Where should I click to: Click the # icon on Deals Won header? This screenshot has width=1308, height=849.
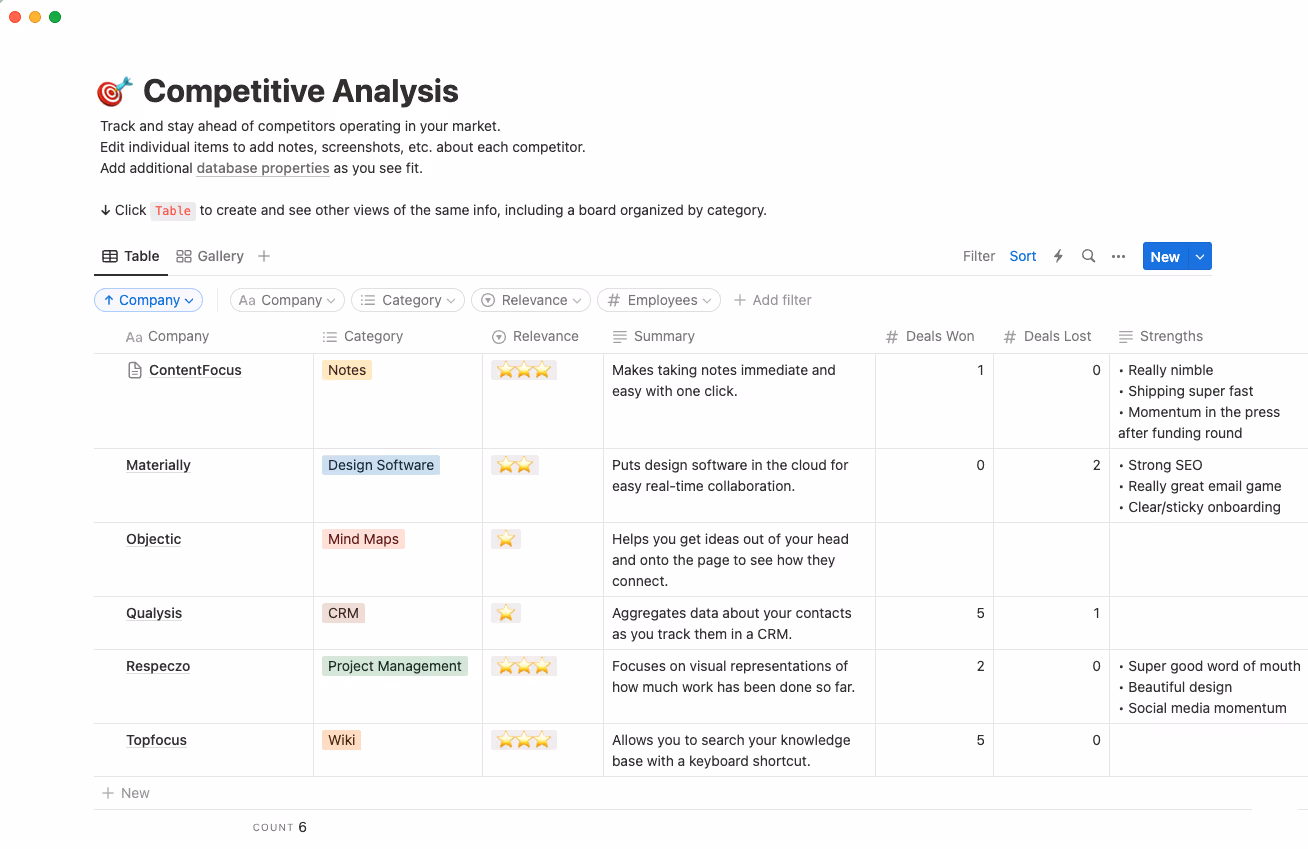coord(890,336)
